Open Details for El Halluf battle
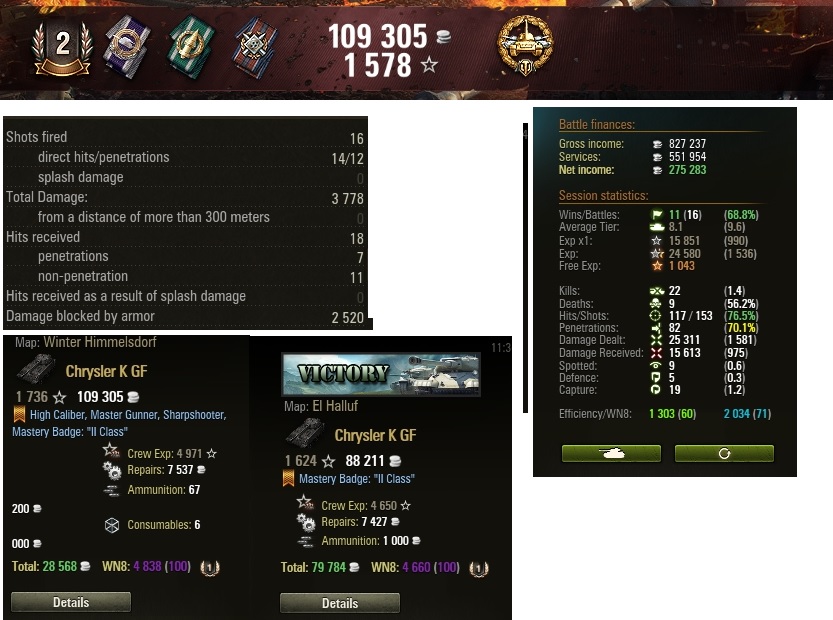This screenshot has width=833, height=620. [340, 603]
